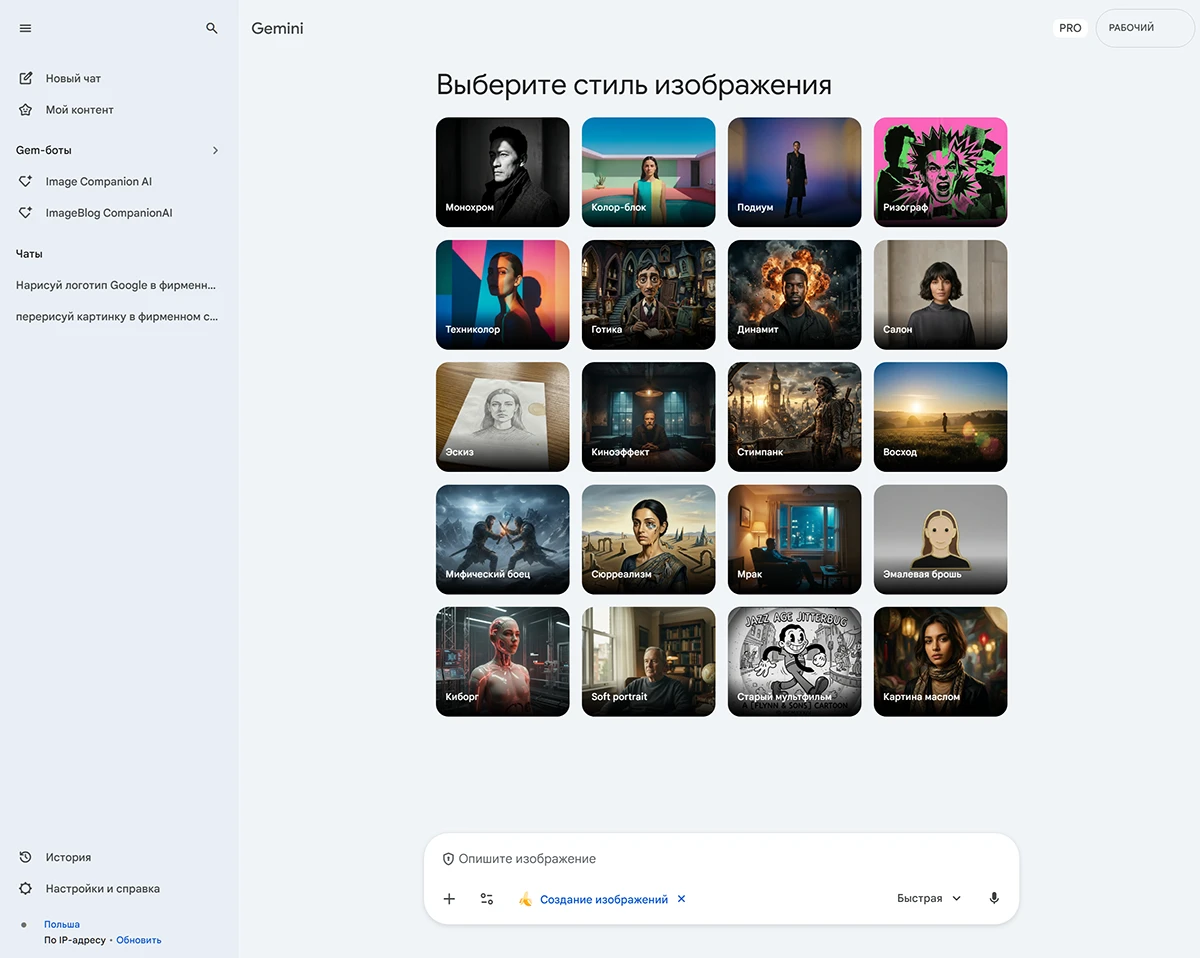Click the plus icon to attach content
Screen dimensions: 1200x958
coord(449,898)
